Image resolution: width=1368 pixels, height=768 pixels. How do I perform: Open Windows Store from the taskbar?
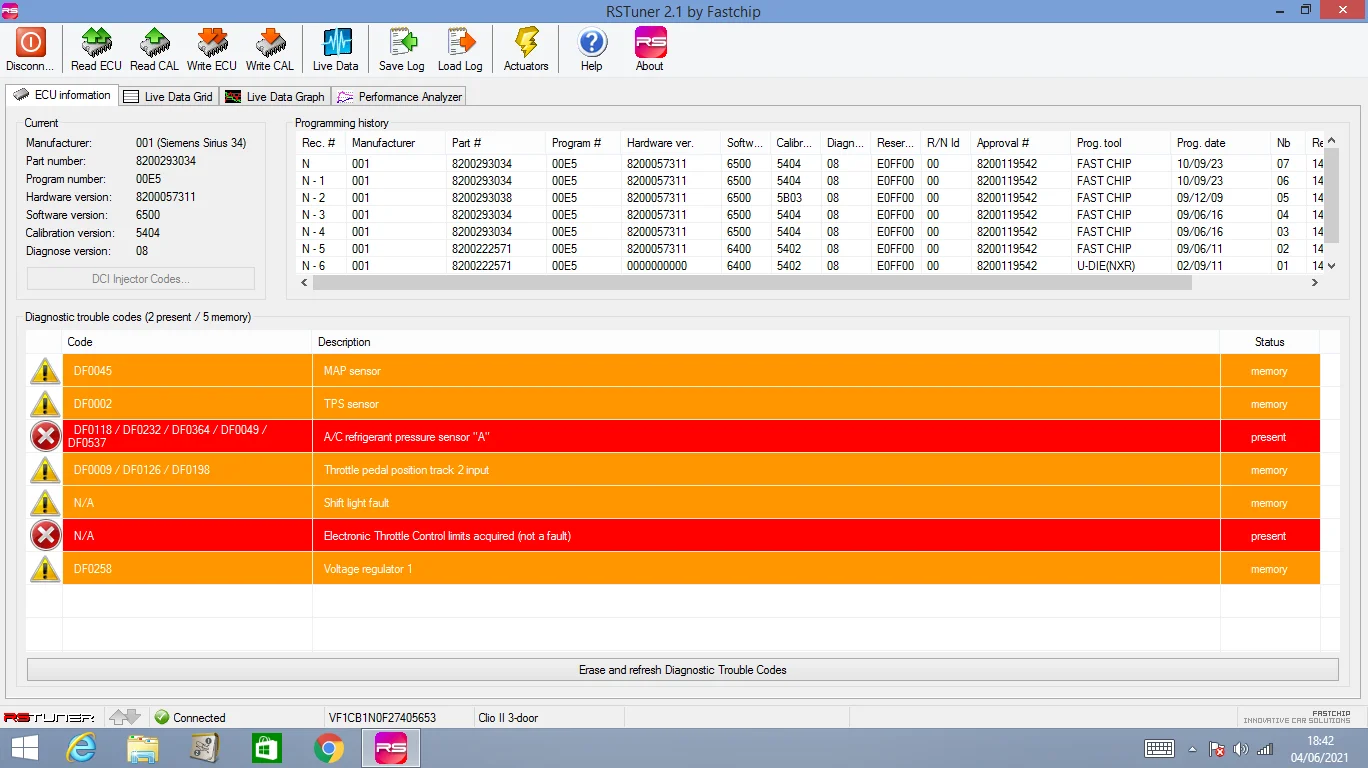click(x=267, y=748)
